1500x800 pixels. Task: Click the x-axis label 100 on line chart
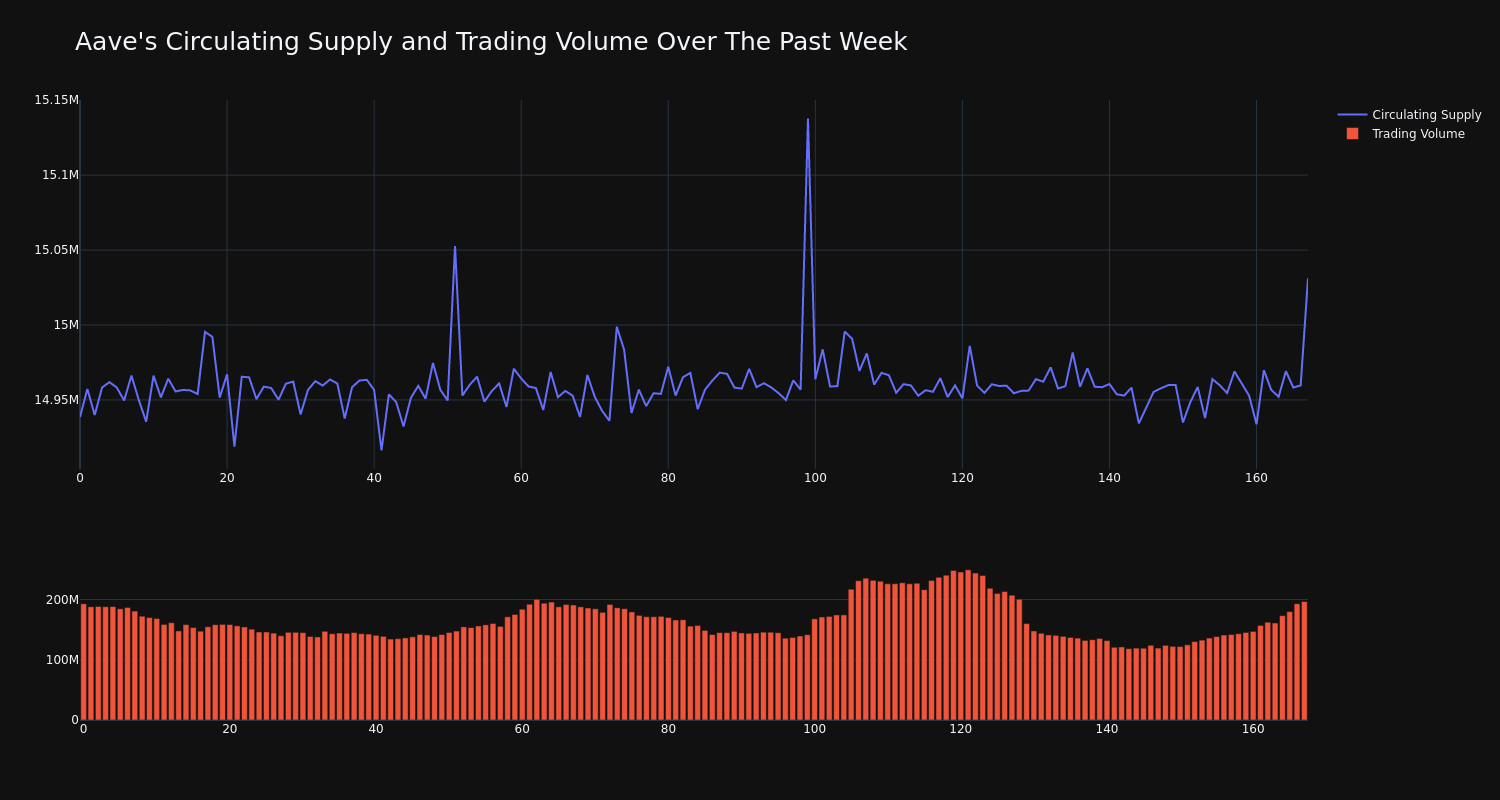815,478
